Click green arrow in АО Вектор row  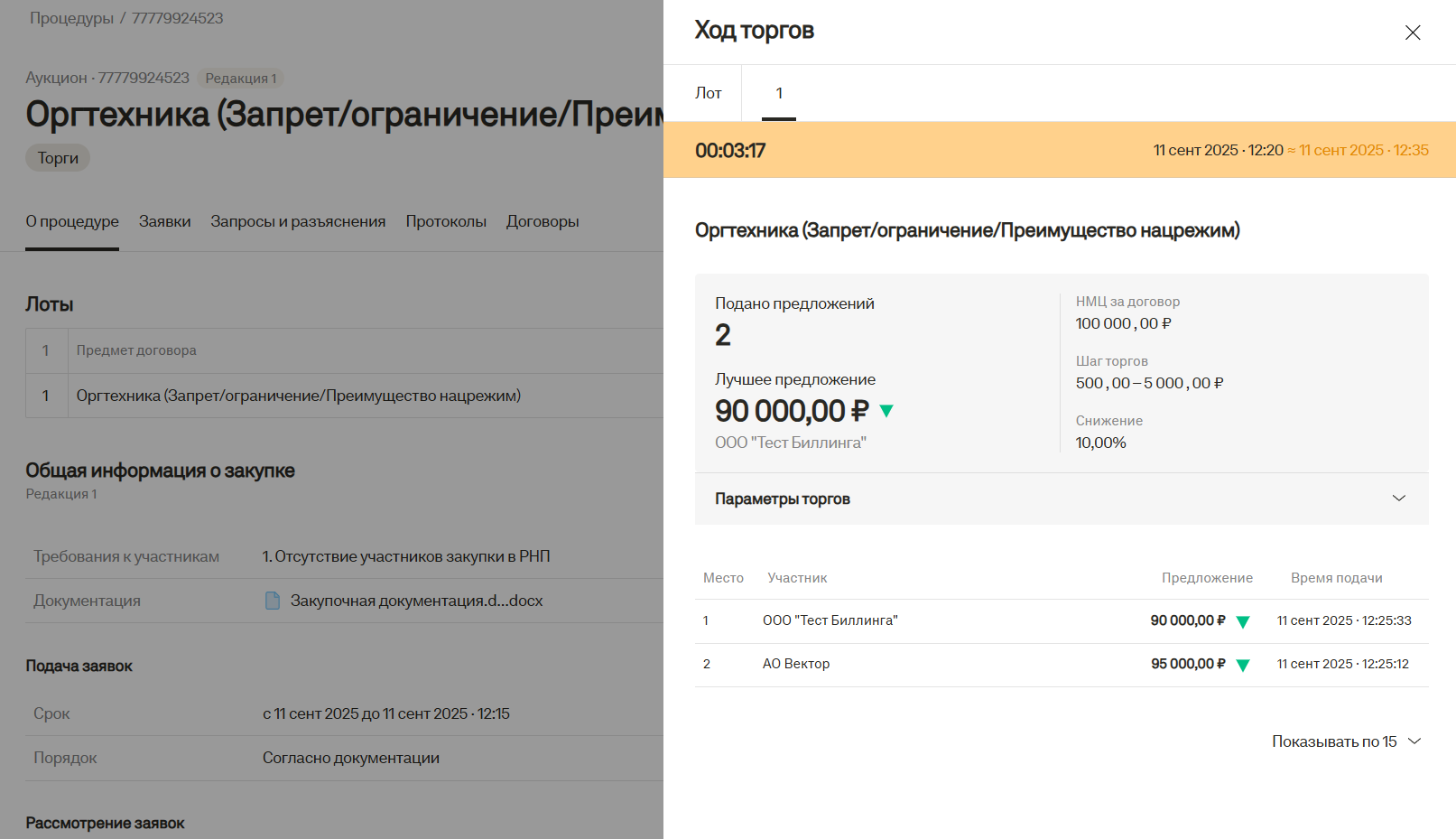(1243, 665)
